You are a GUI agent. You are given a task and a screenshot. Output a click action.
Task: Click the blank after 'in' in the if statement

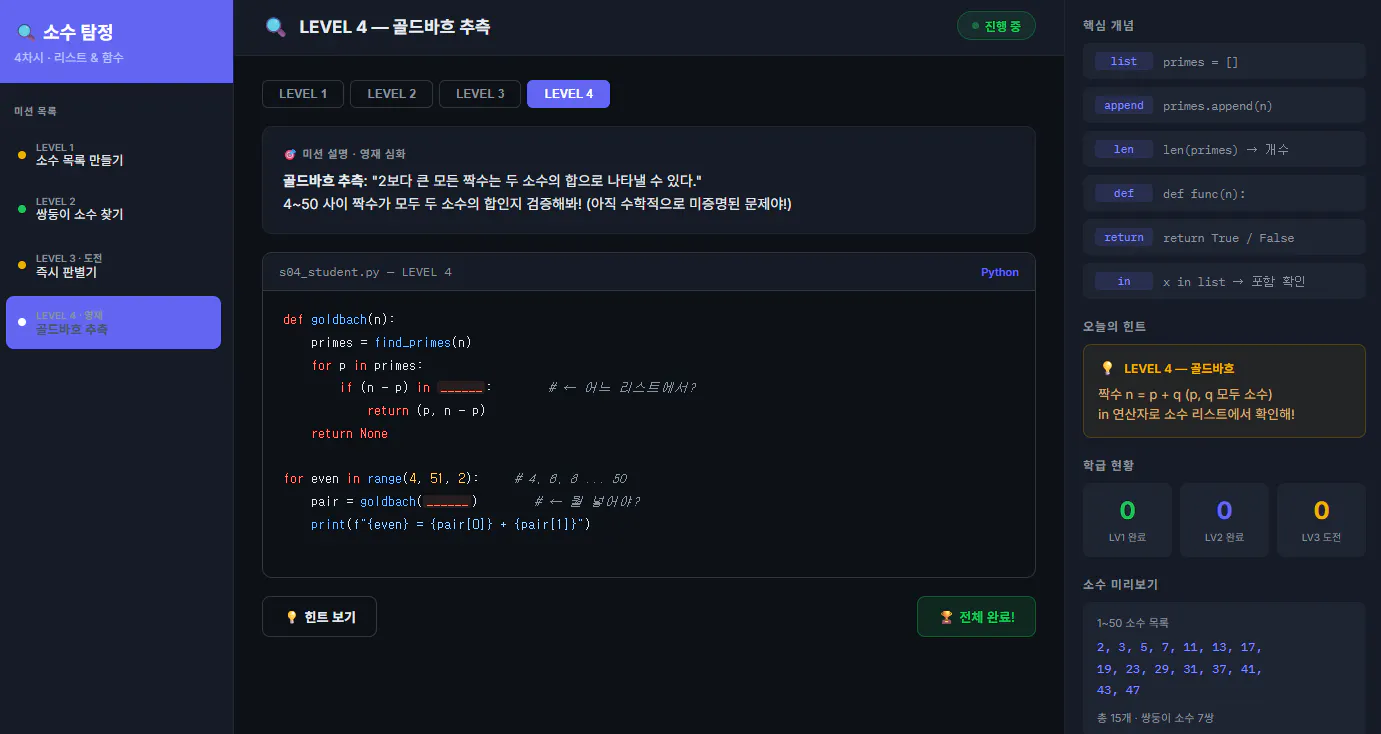[x=461, y=388]
